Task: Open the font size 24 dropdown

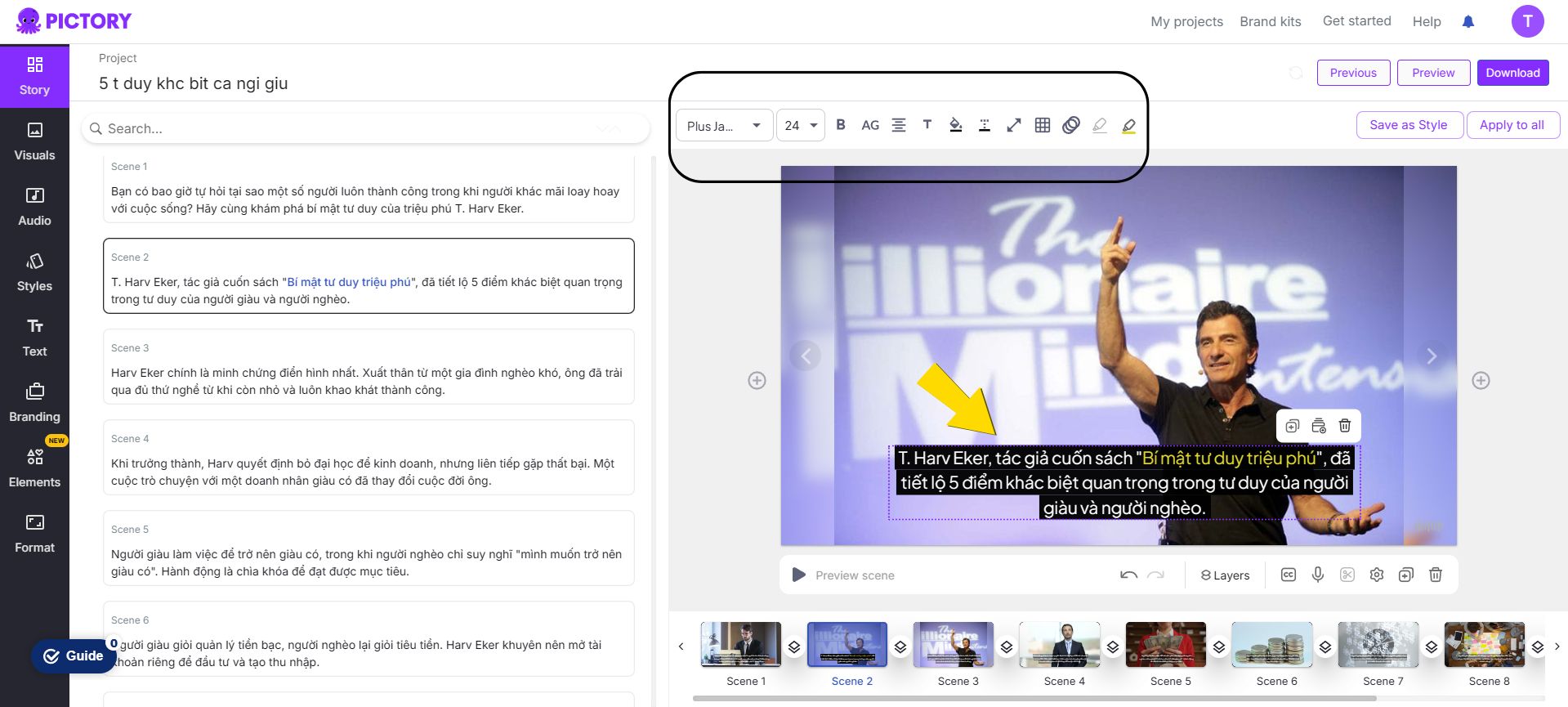Action: tap(801, 125)
